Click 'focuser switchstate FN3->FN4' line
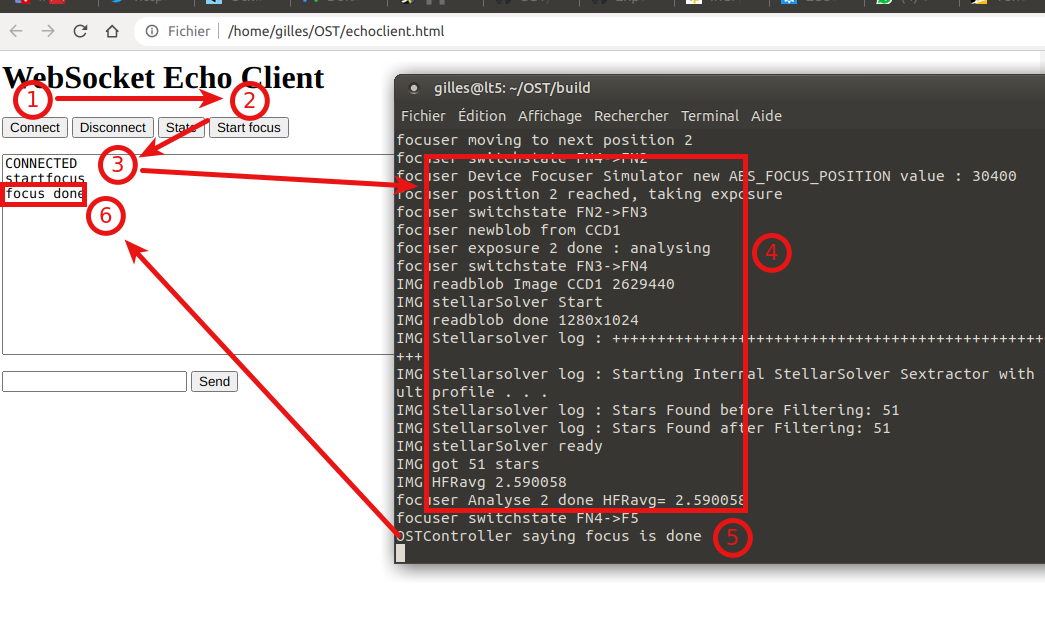 522,266
